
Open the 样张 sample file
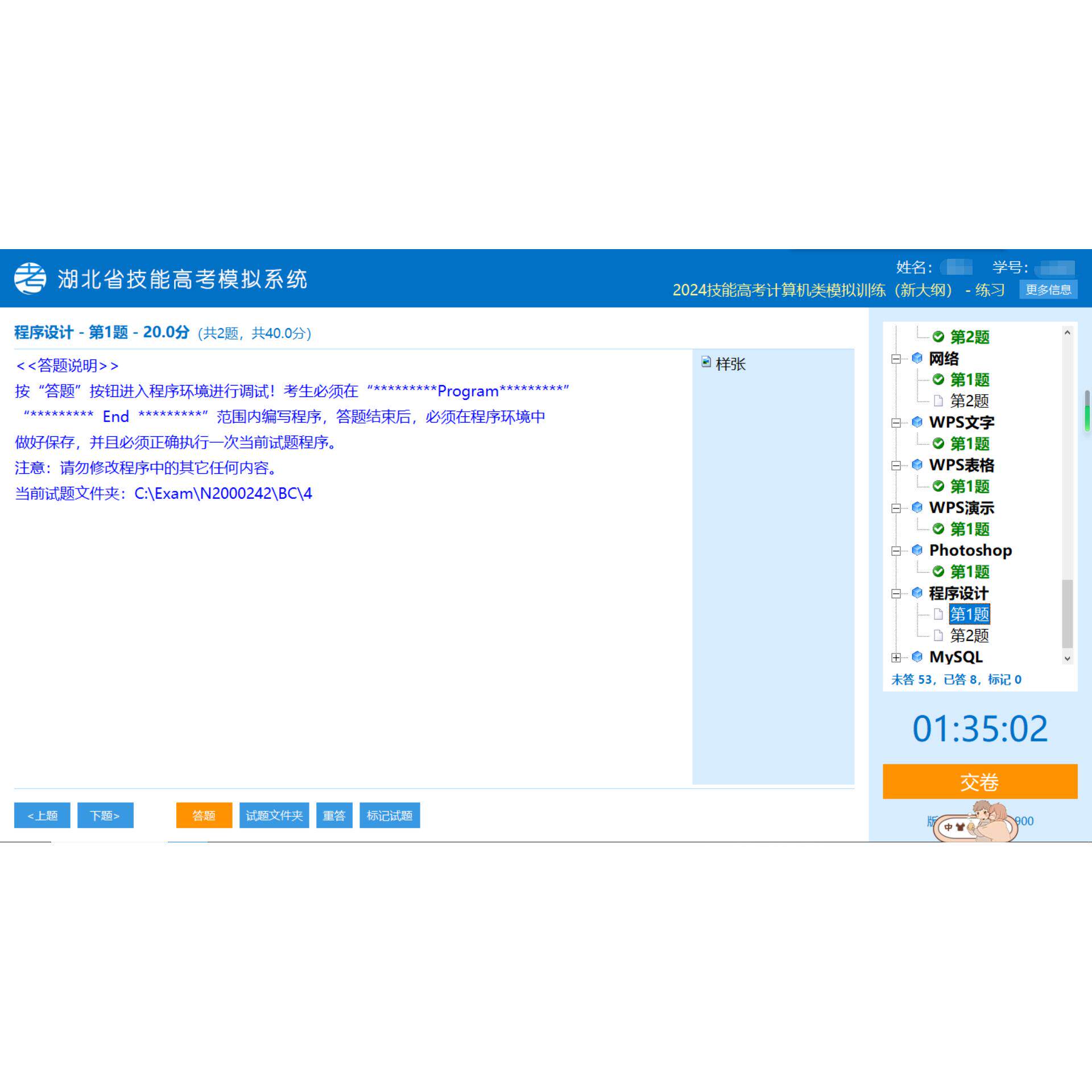point(730,364)
